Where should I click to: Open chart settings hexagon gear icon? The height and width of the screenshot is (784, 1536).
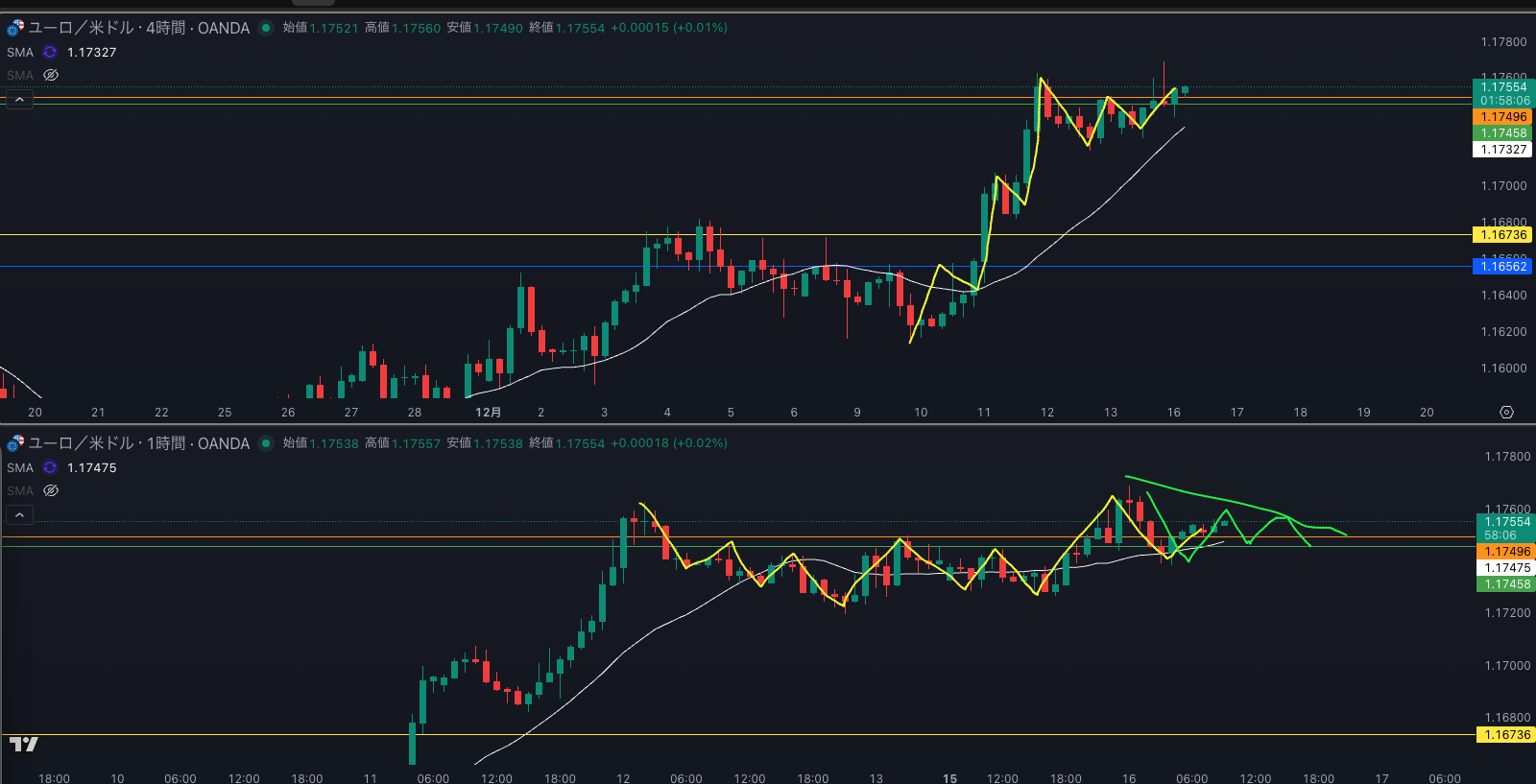click(x=1506, y=413)
